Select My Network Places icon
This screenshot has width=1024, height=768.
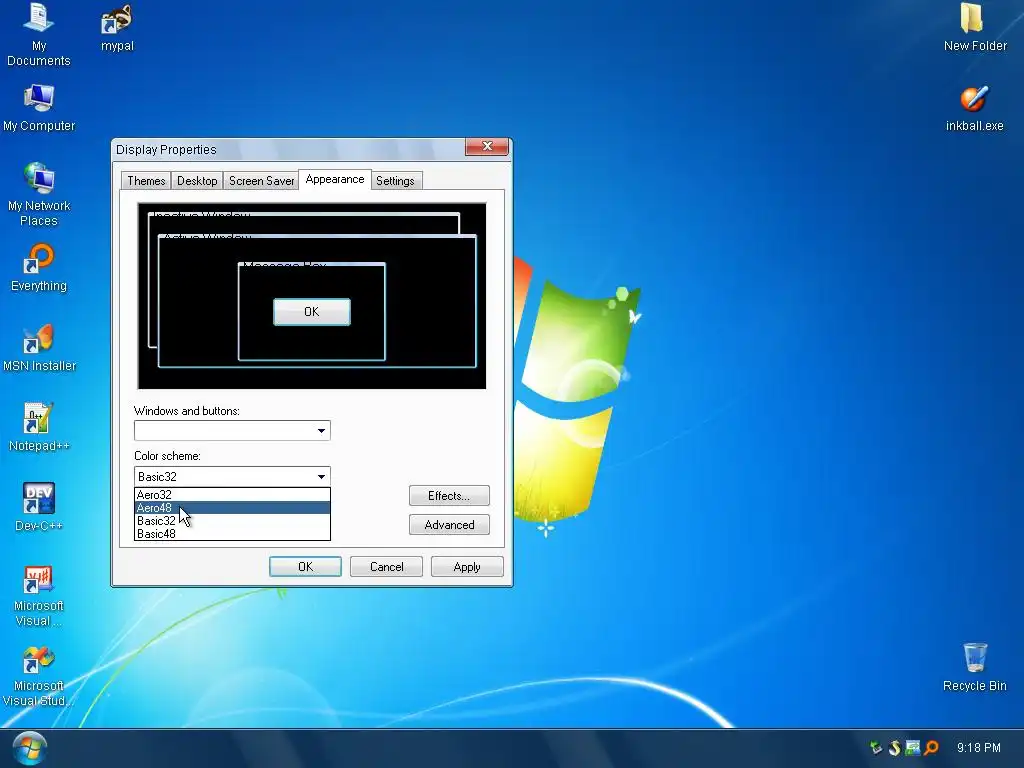pyautogui.click(x=39, y=195)
